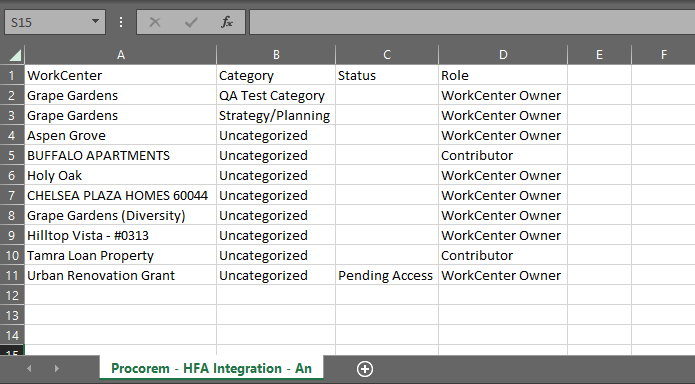
Task: Open the Name Box dropdown arrow
Action: pos(95,21)
